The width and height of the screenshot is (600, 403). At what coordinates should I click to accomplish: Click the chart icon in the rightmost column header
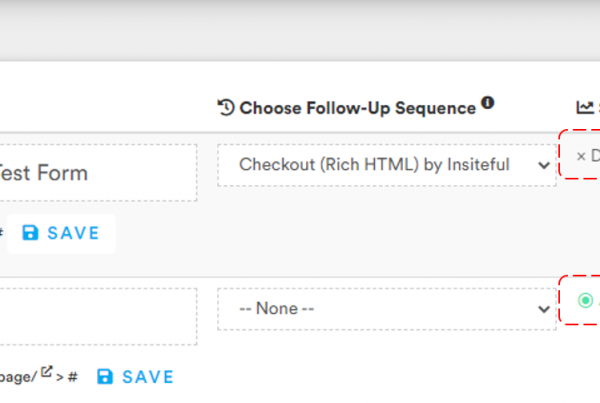(585, 107)
